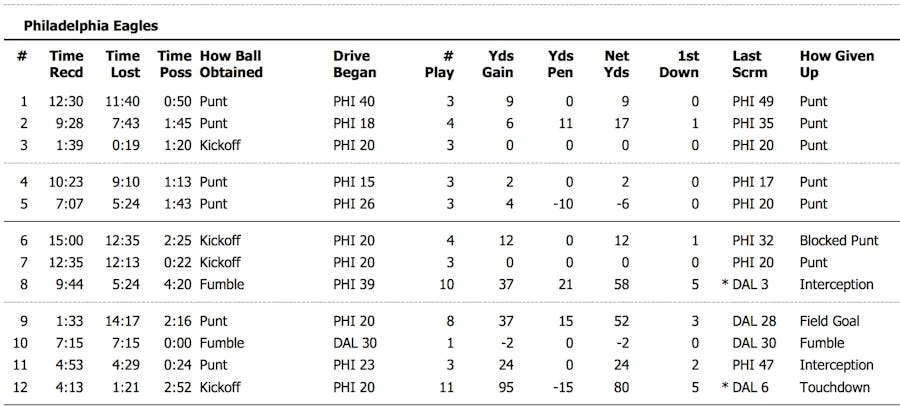Select the Time Lost column header
The image size is (900, 406).
(x=123, y=64)
